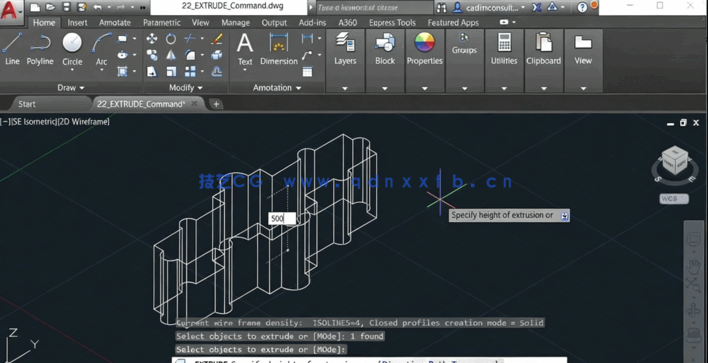Screen dimensions: 708x363
Task: Open the Text tool dropdown arrow
Action: point(245,70)
